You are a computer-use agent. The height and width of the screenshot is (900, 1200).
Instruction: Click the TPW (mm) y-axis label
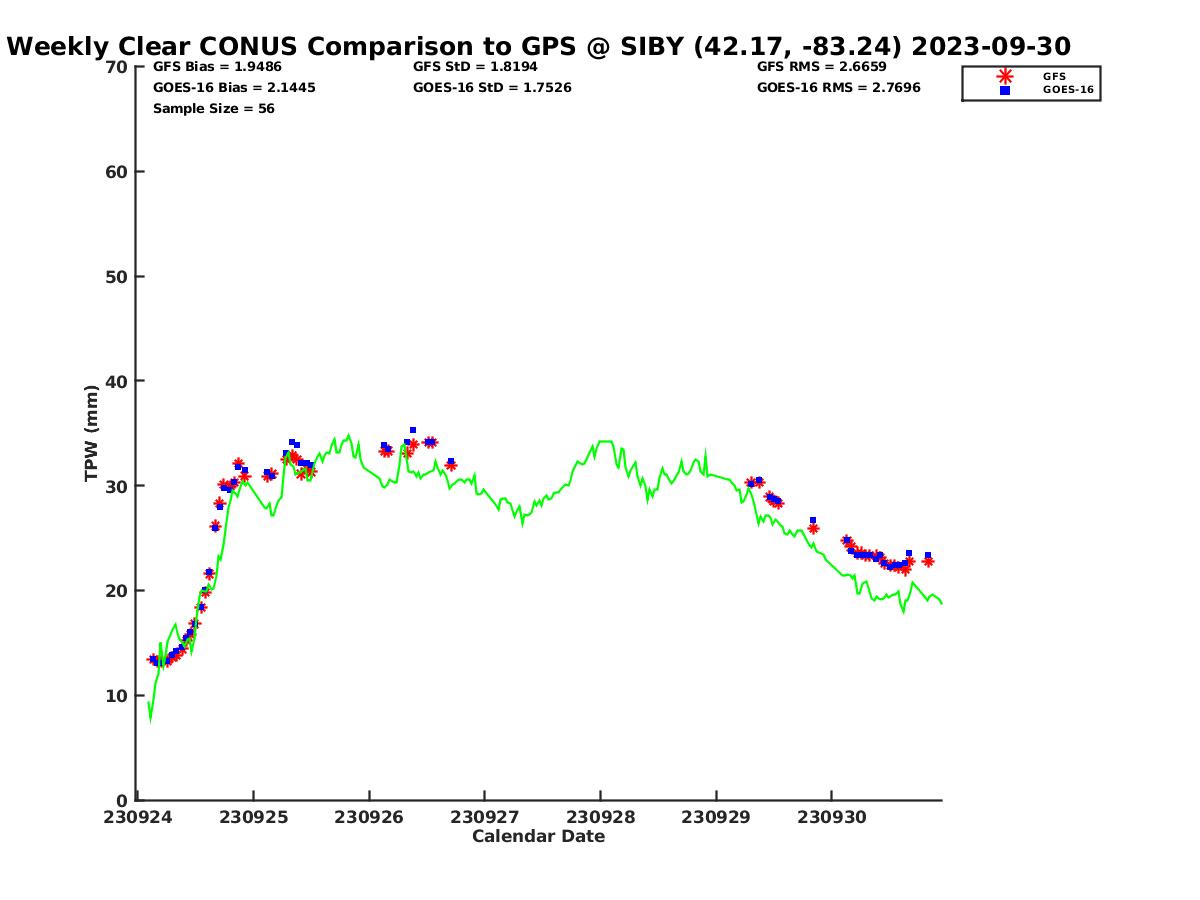click(92, 433)
